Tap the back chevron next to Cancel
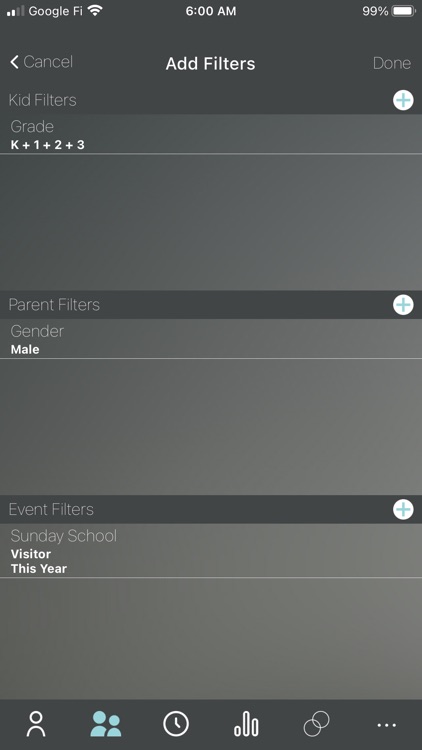 pos(14,62)
